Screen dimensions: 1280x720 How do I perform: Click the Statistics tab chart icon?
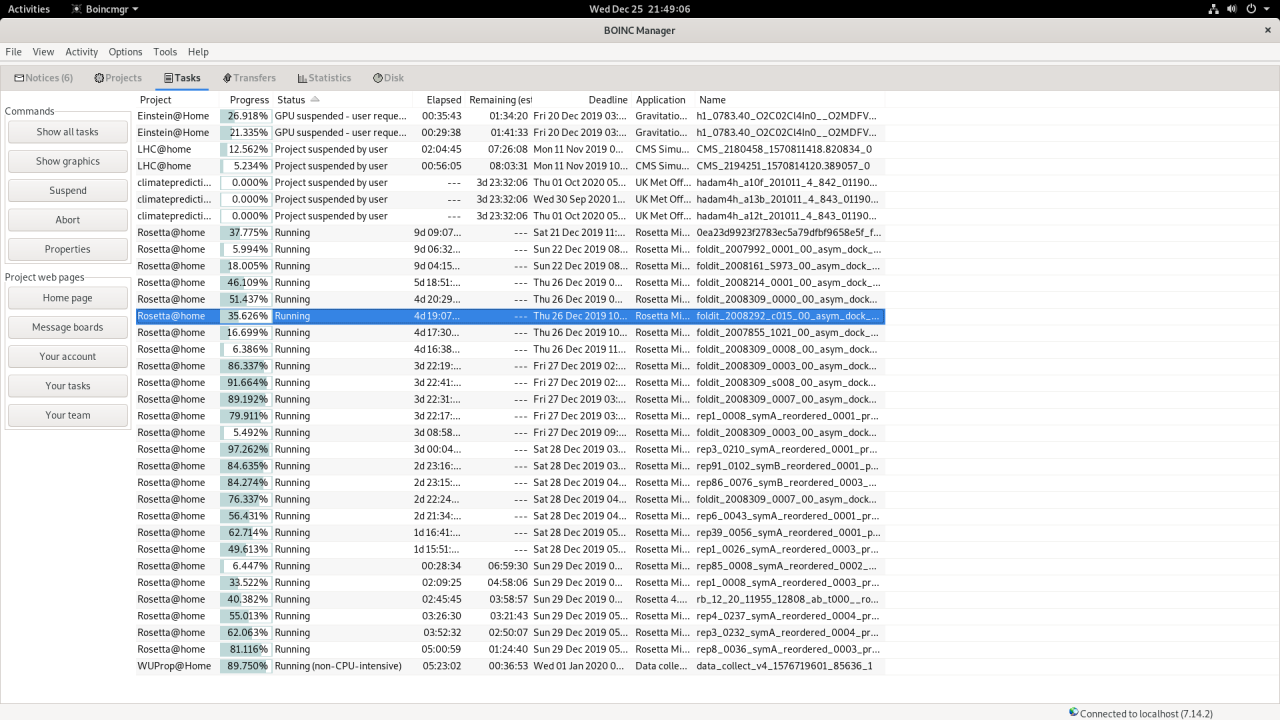point(302,78)
